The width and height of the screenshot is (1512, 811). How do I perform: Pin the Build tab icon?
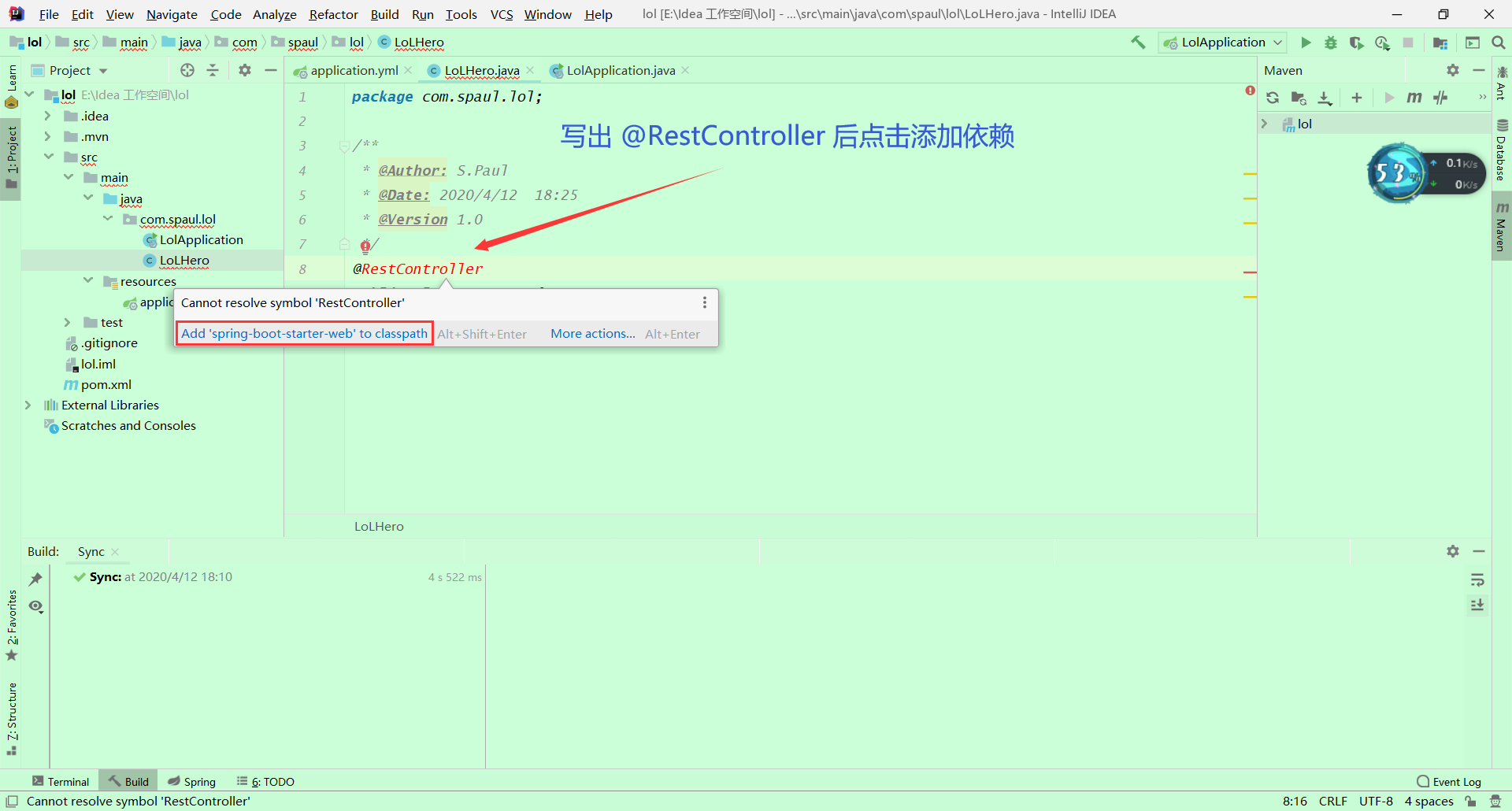[35, 580]
